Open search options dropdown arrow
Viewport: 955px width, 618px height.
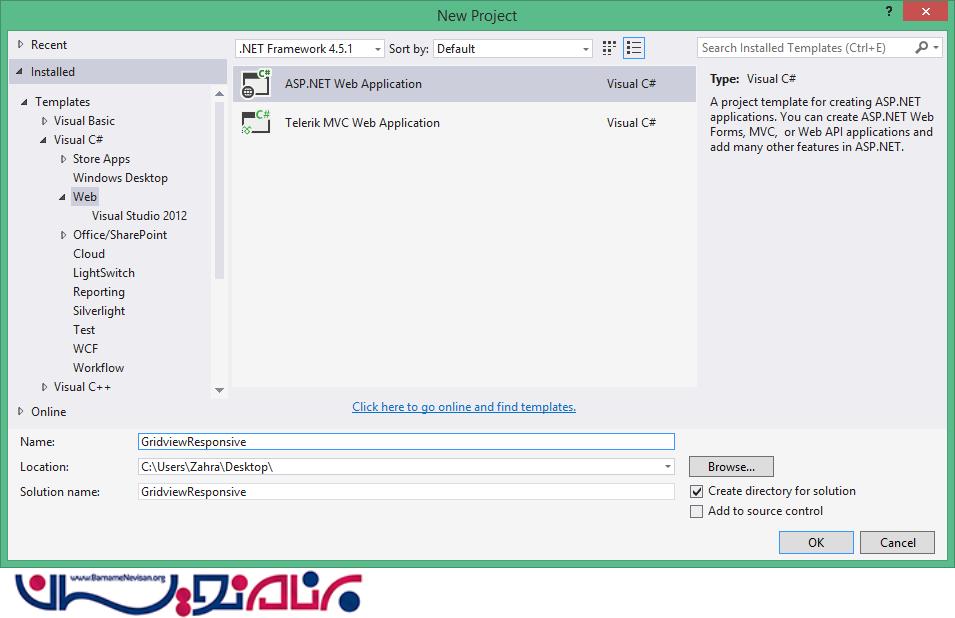(x=936, y=47)
